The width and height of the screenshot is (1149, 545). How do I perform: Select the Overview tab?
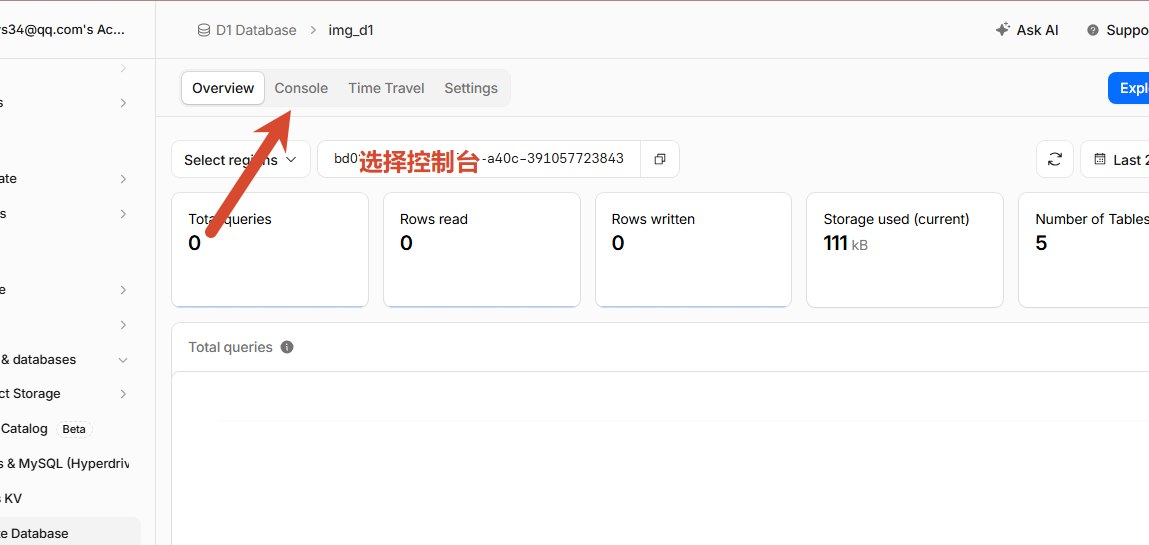[x=223, y=88]
